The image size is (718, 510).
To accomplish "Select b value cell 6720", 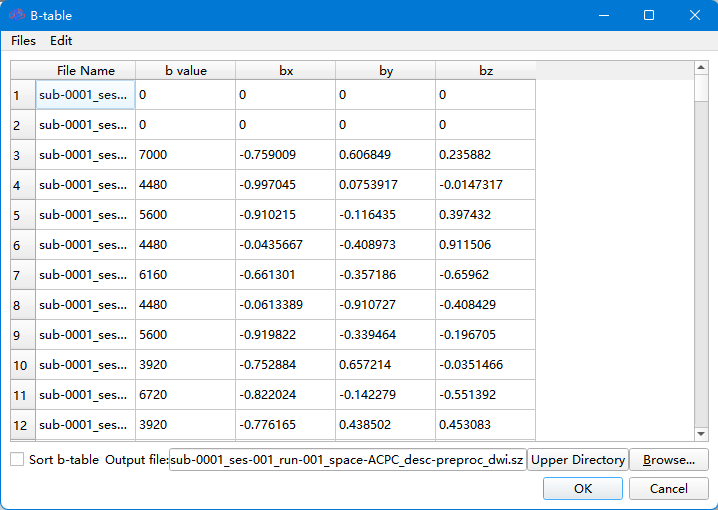I will [185, 395].
